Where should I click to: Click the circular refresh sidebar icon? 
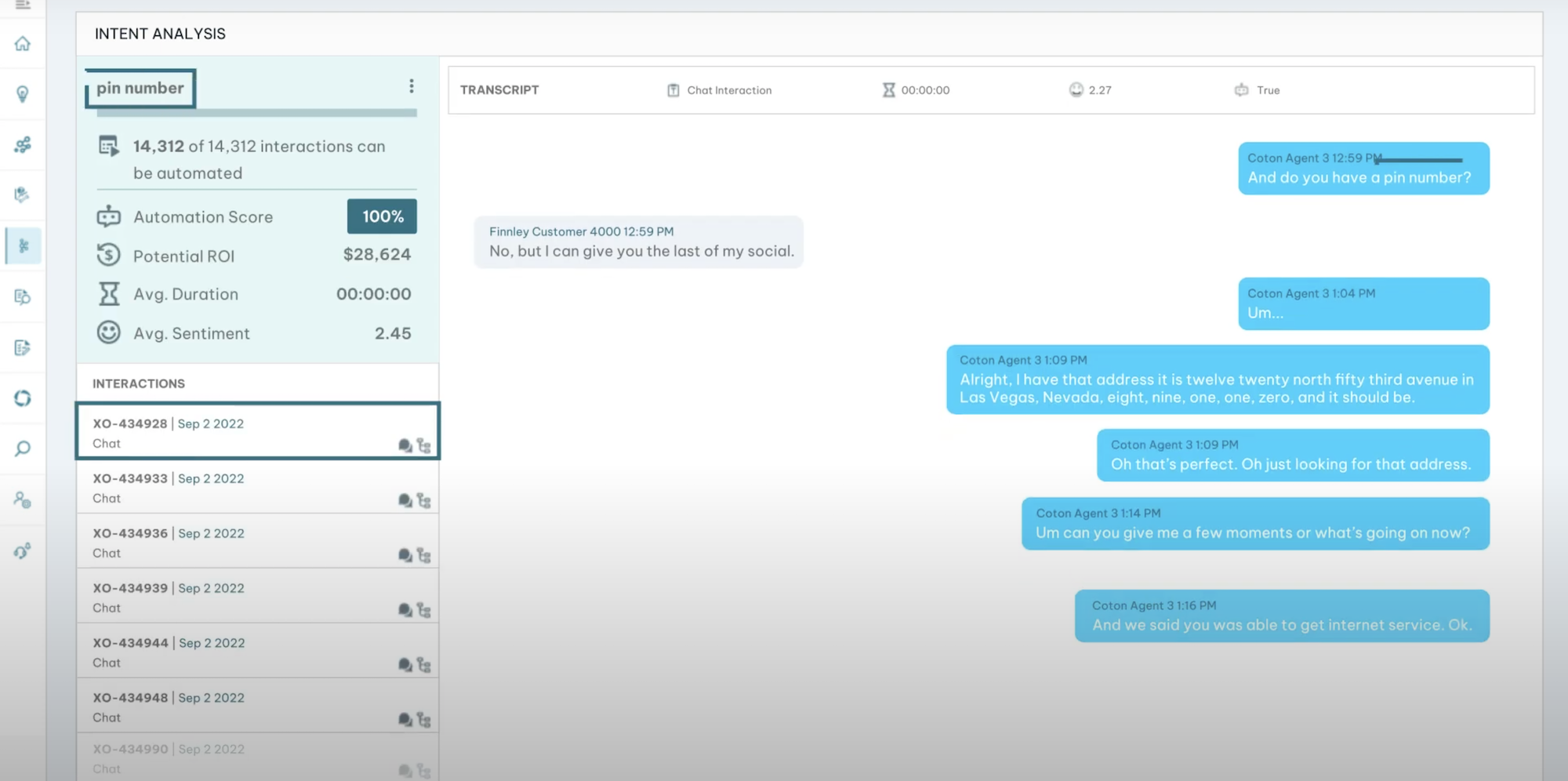pyautogui.click(x=23, y=398)
